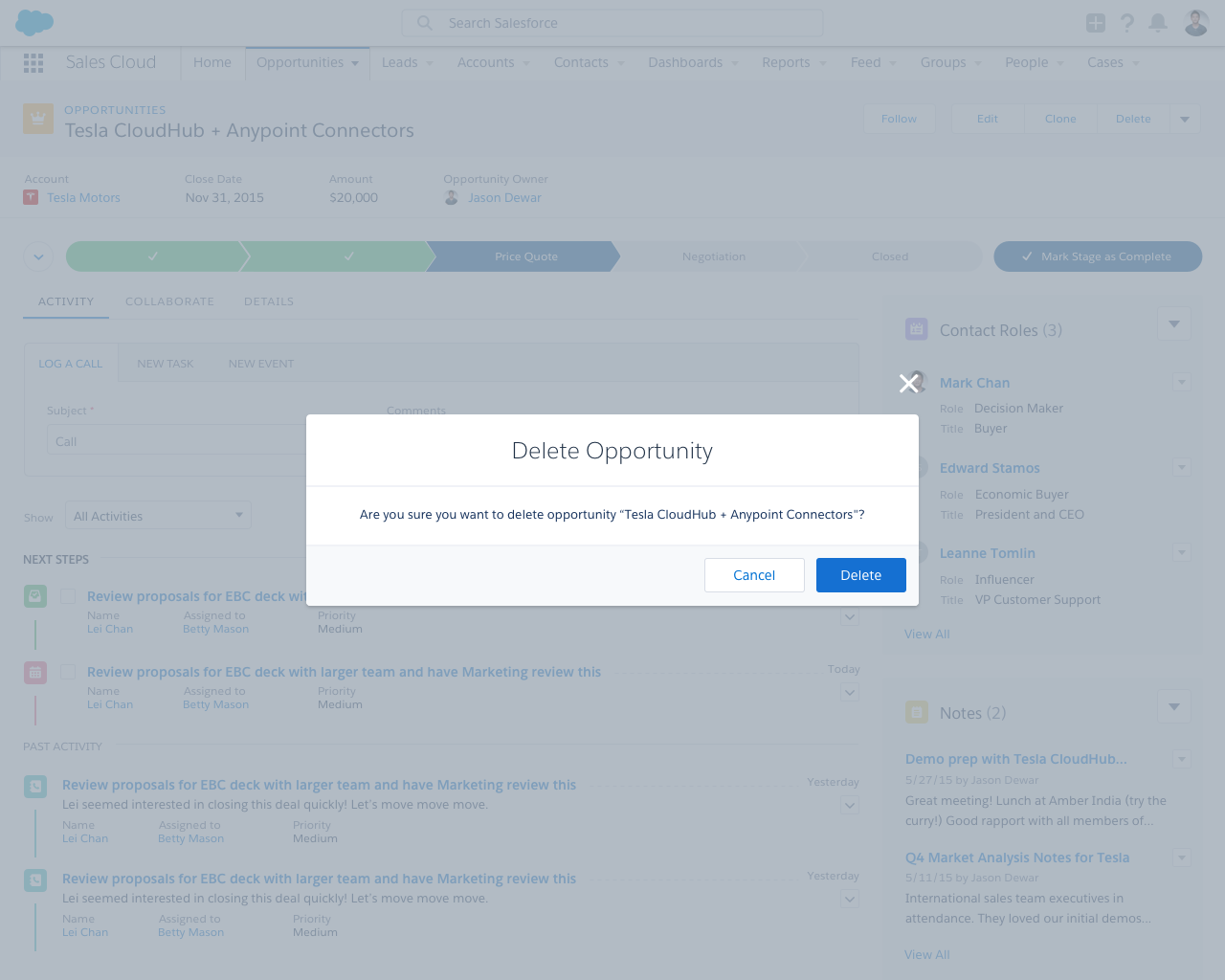
Task: Open the user profile avatar
Action: (x=1194, y=21)
